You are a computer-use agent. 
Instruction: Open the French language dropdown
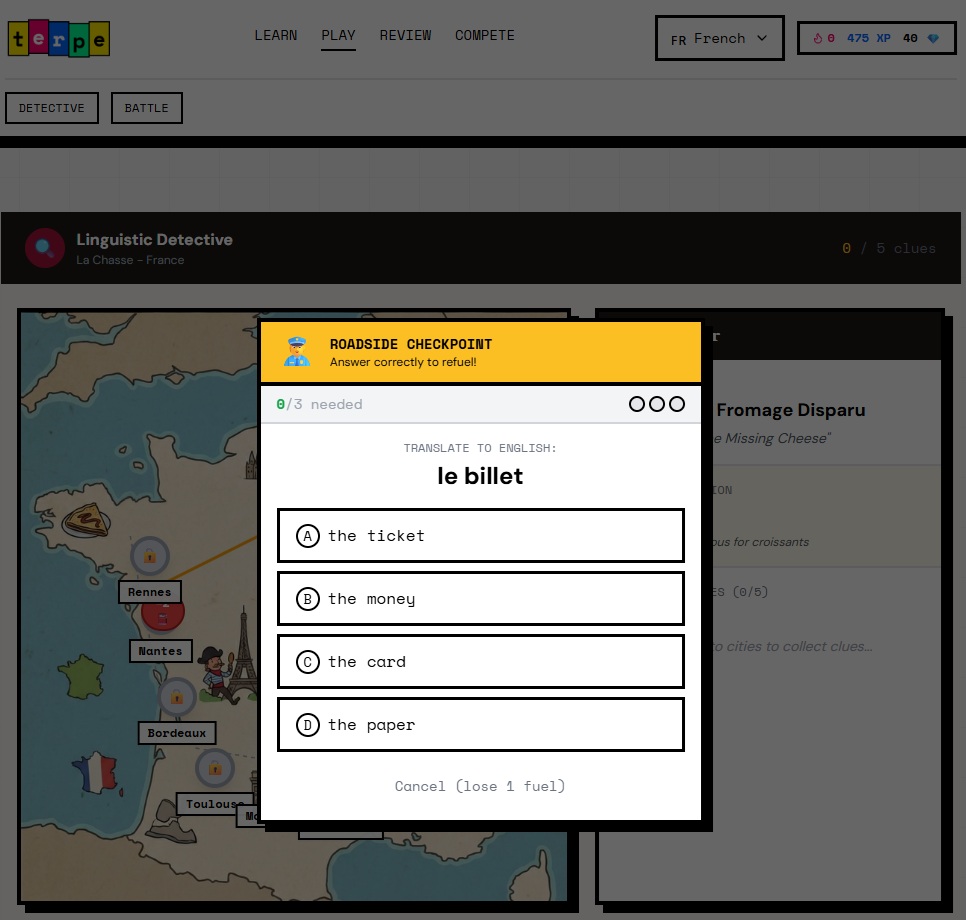pyautogui.click(x=719, y=39)
